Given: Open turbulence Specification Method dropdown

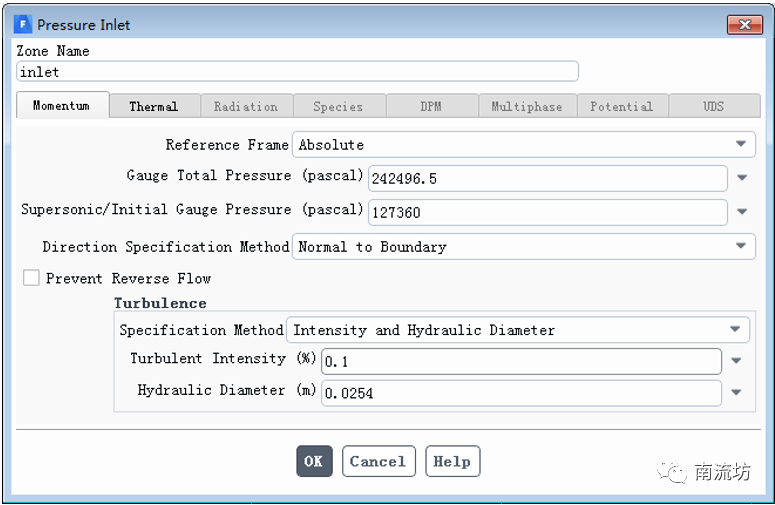Looking at the screenshot, I should tap(518, 330).
